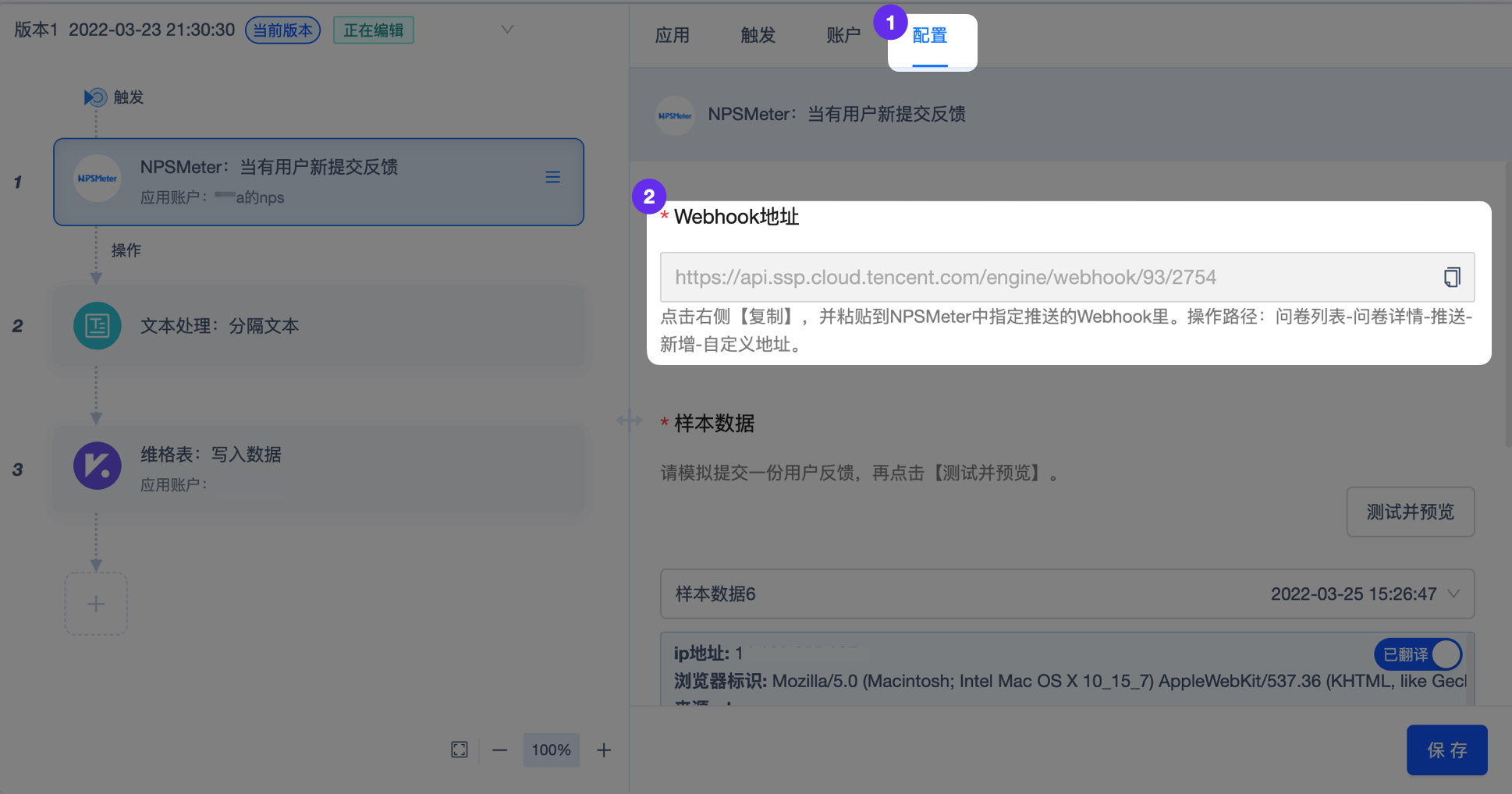Click the 操作 label in the flow
This screenshot has height=794, width=1512.
[126, 250]
